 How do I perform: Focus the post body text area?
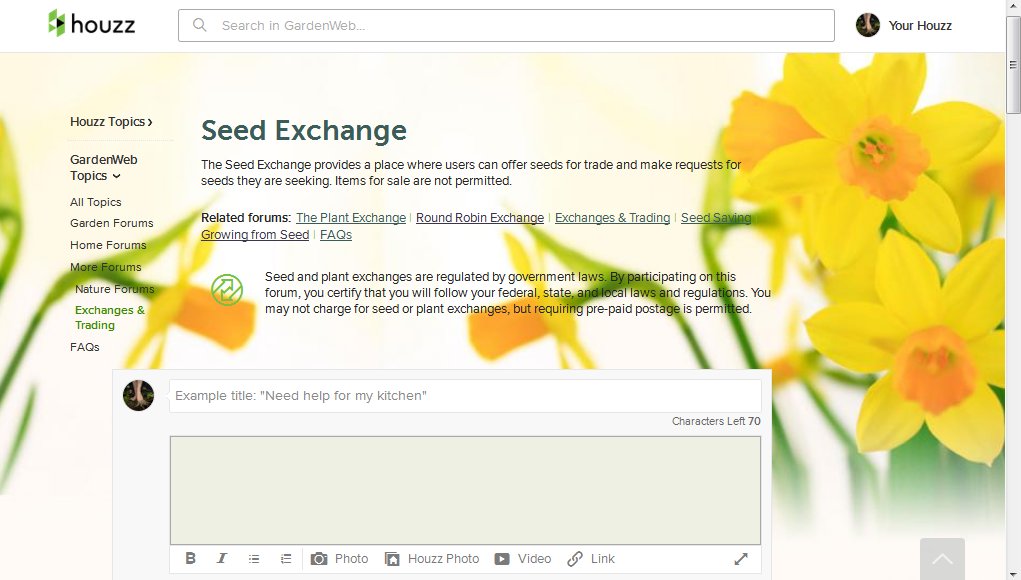pyautogui.click(x=465, y=490)
